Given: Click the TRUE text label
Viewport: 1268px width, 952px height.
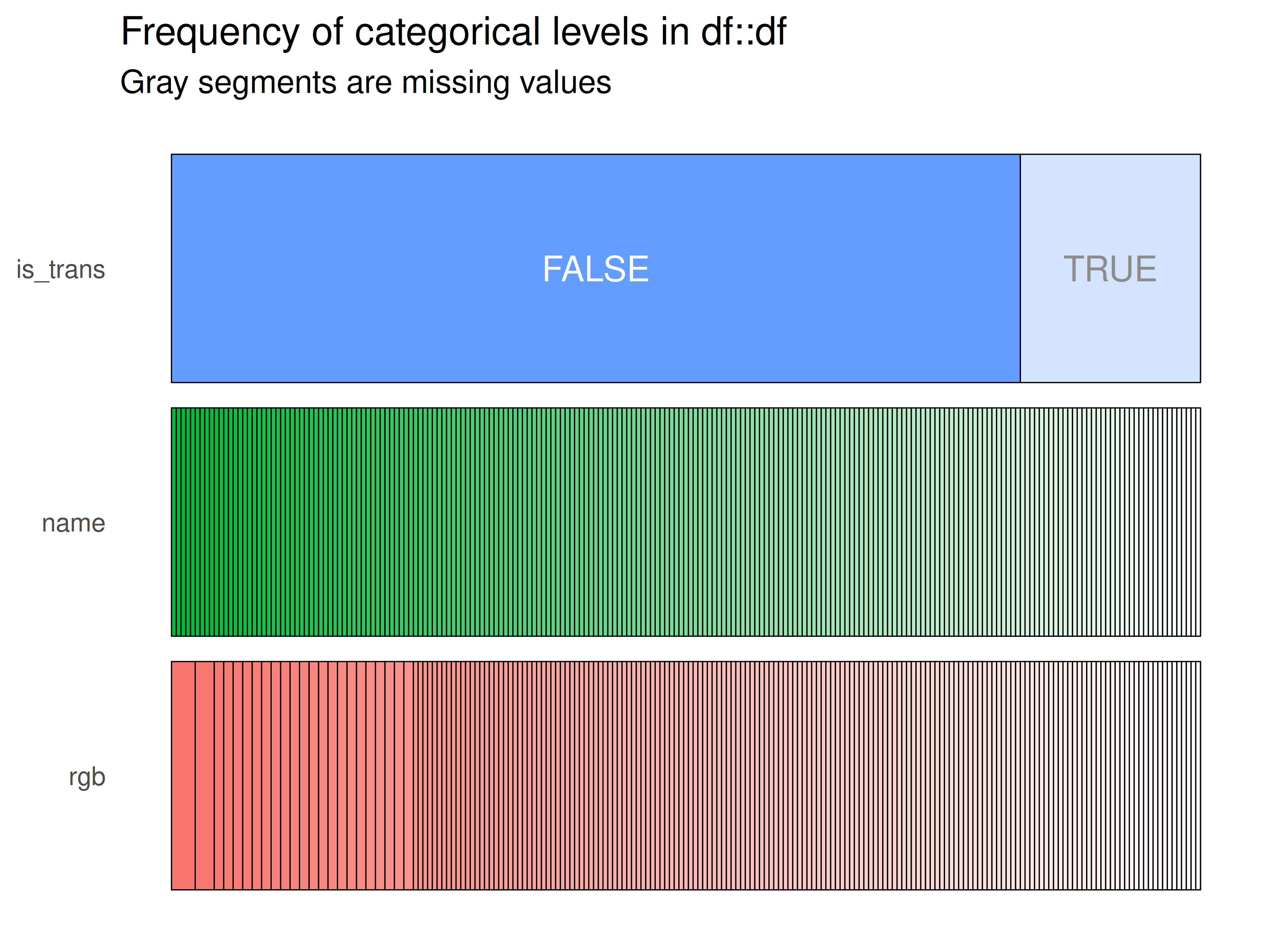Looking at the screenshot, I should click(x=1110, y=269).
